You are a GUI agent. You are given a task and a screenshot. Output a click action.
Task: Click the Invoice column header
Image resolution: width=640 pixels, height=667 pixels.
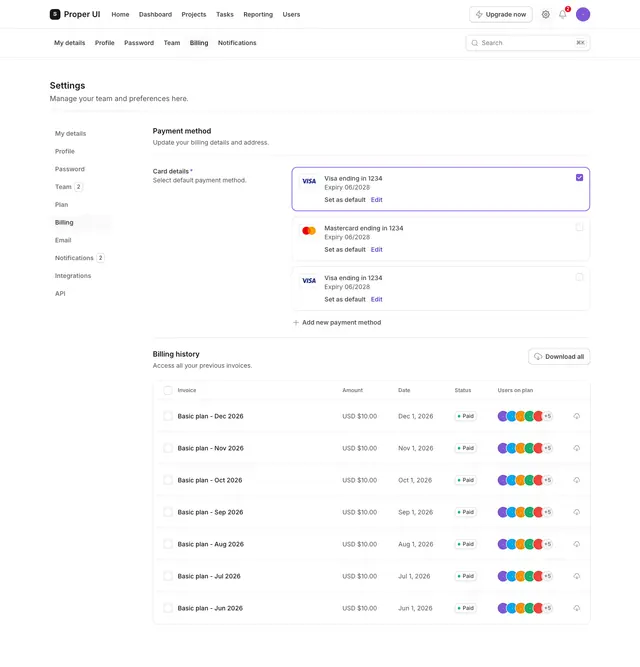(187, 390)
